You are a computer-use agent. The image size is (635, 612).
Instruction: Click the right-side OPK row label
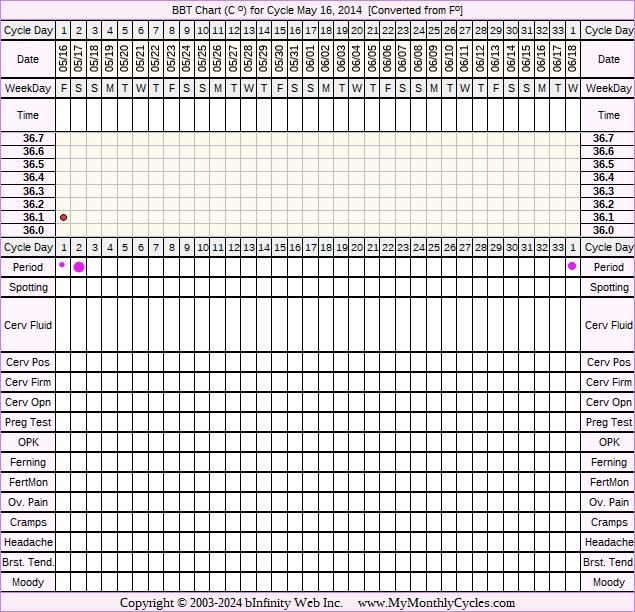(609, 442)
